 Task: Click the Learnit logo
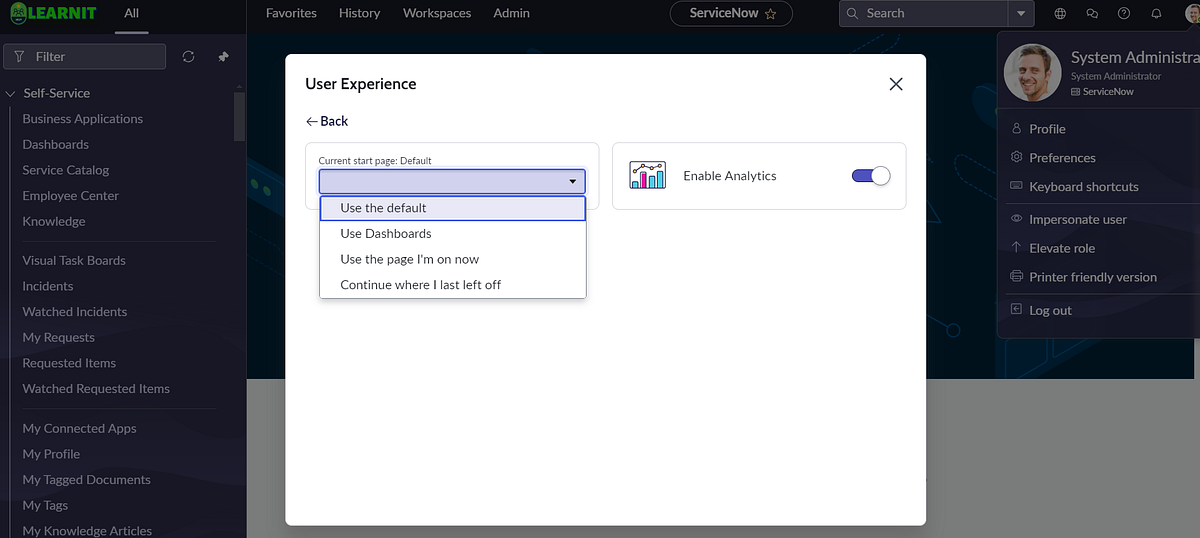click(x=54, y=14)
